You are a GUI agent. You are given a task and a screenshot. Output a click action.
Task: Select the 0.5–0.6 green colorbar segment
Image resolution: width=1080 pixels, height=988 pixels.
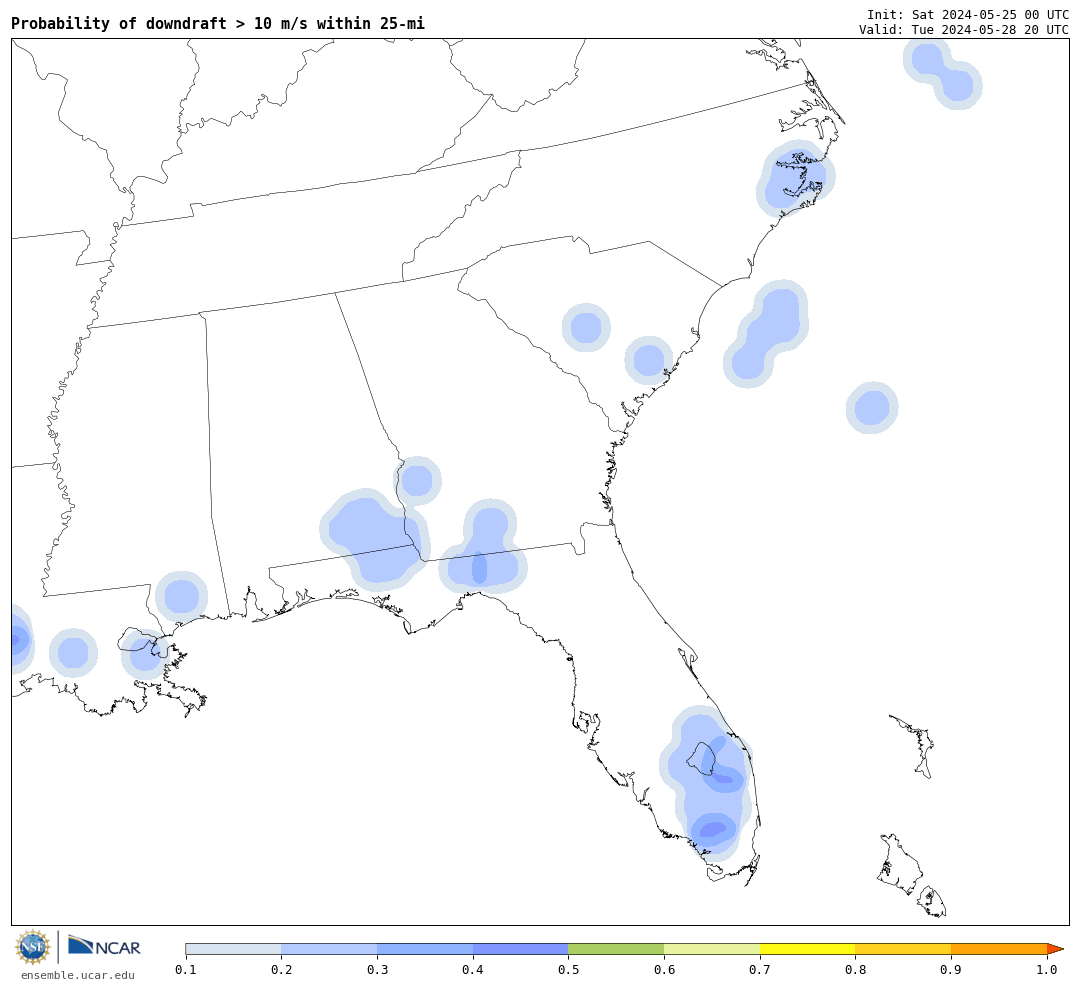point(616,949)
